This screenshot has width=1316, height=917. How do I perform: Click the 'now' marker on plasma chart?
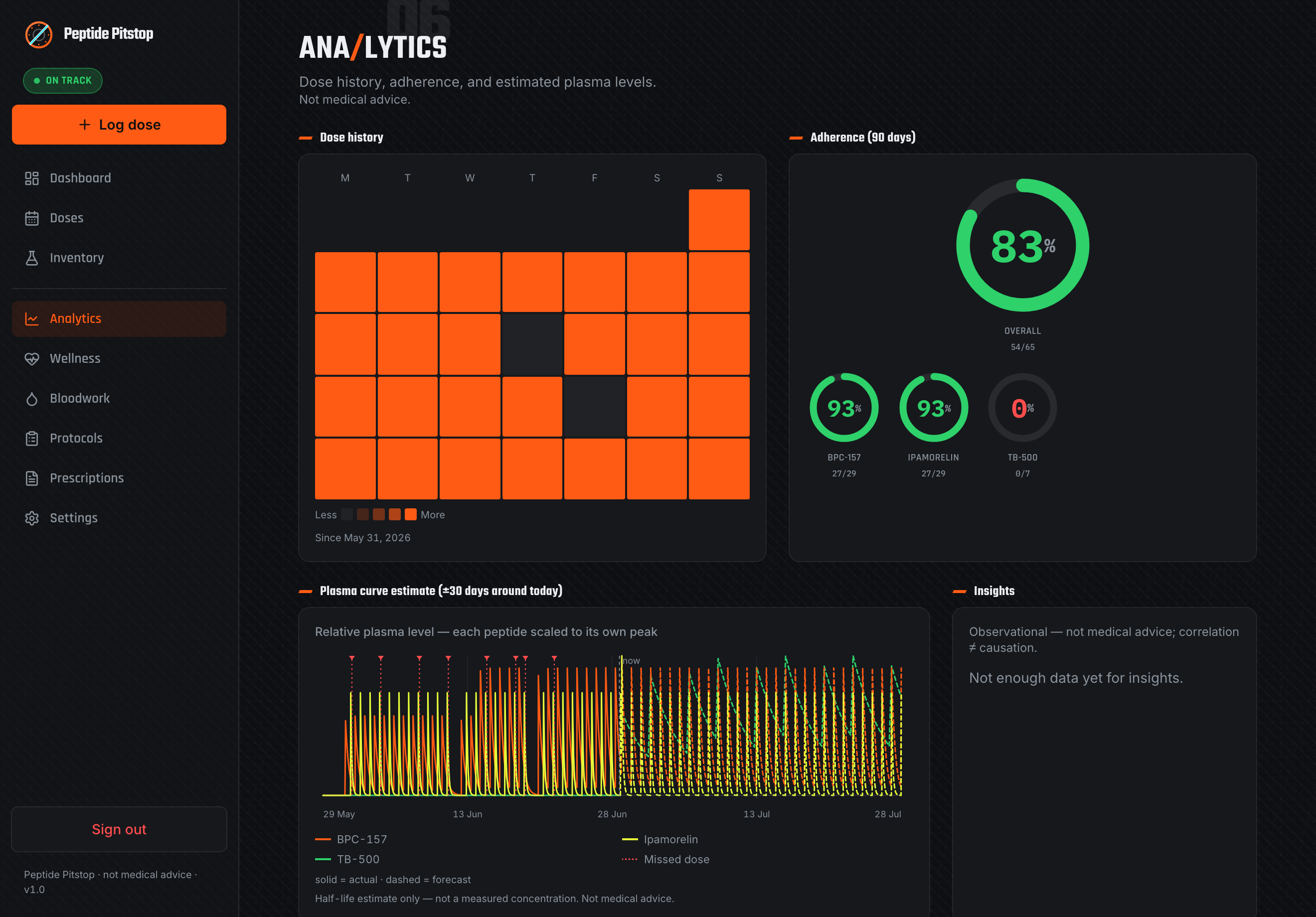631,661
